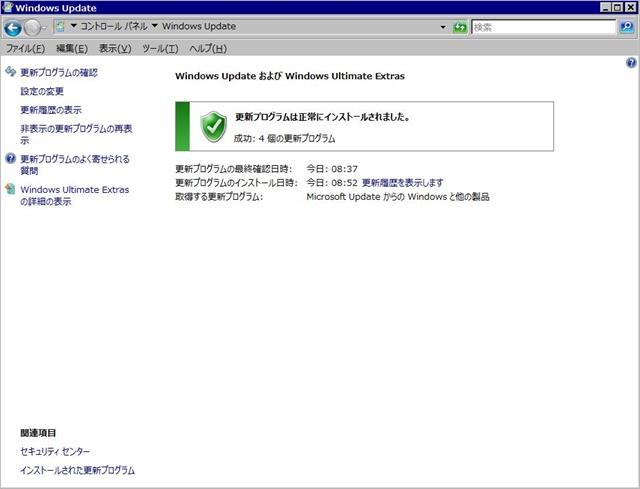Click the icon beside 更新プログラムの確認
This screenshot has width=640, height=489.
click(11, 72)
